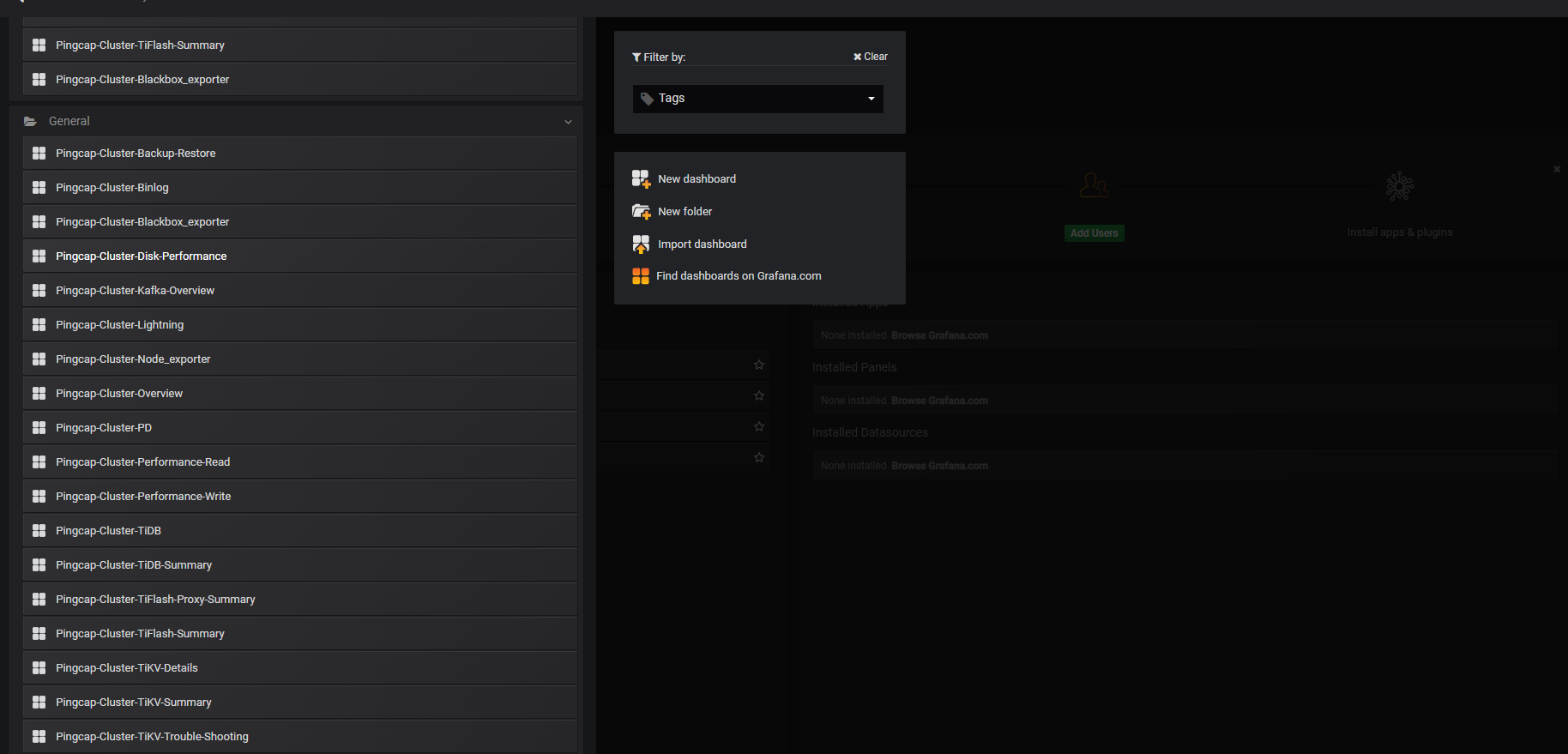Click the Import dashboard icon

[641, 244]
